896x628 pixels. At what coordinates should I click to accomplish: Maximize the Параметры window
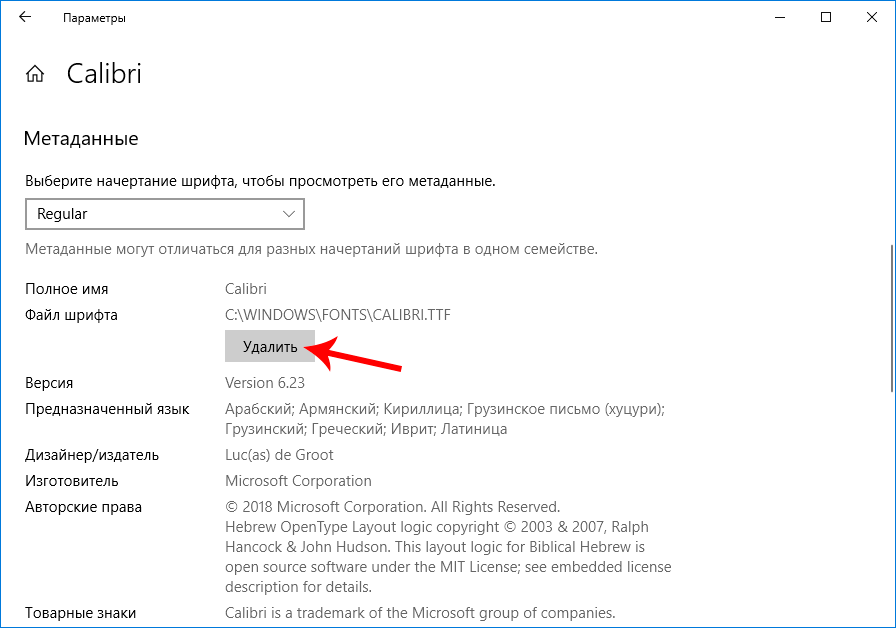(x=826, y=18)
